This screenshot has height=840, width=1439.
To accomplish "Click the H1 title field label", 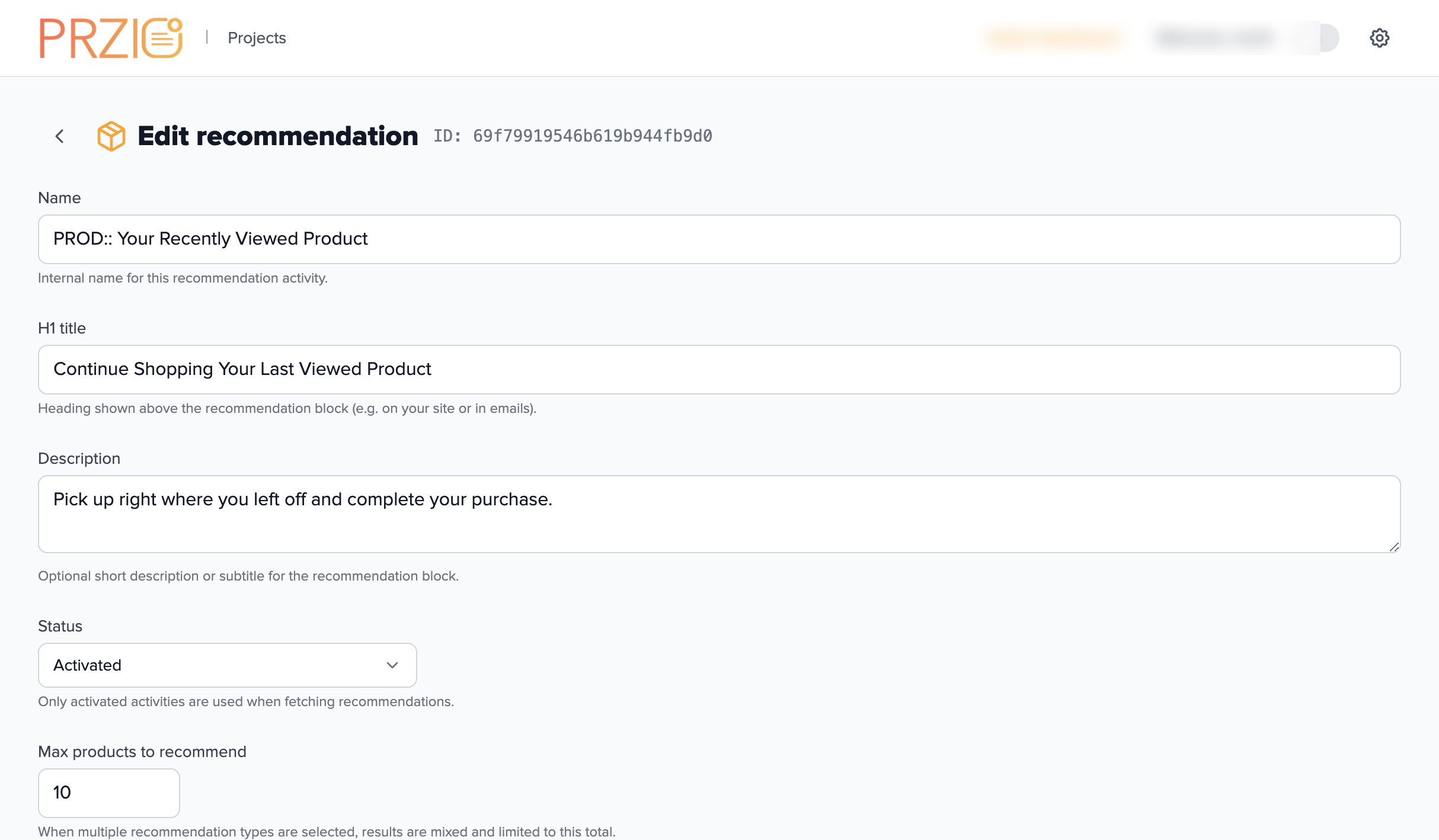I will (x=62, y=328).
